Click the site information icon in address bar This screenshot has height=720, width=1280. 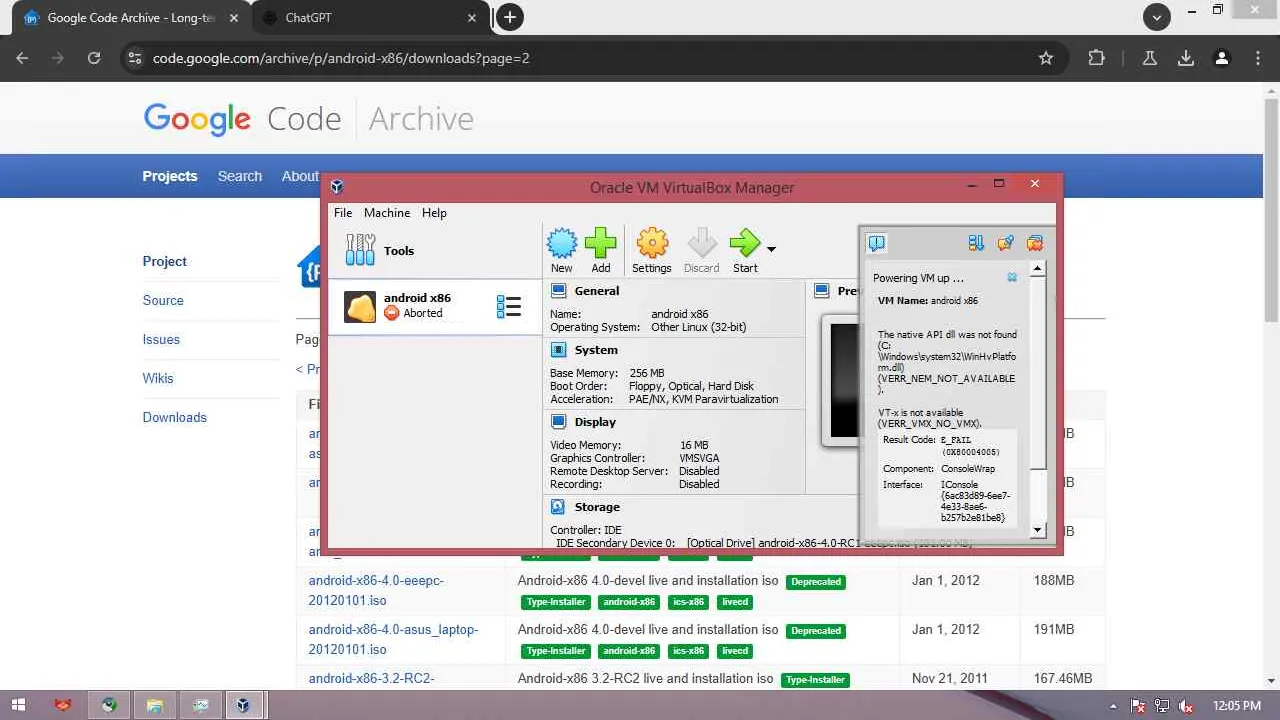pos(134,58)
